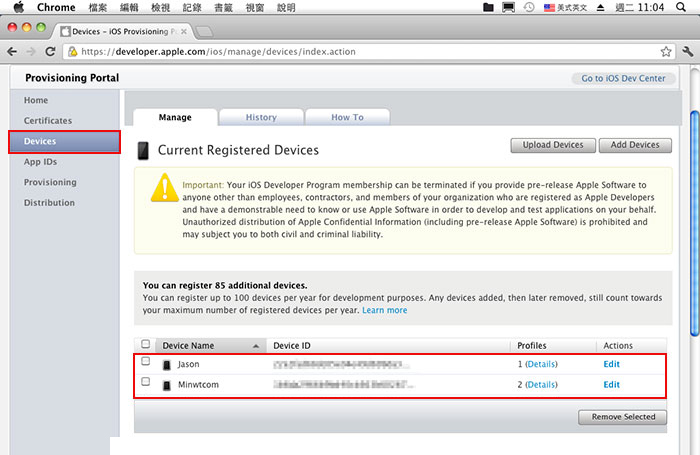Screen dimensions: 700x455
Task: Click the browser forward arrow
Action: click(31, 51)
